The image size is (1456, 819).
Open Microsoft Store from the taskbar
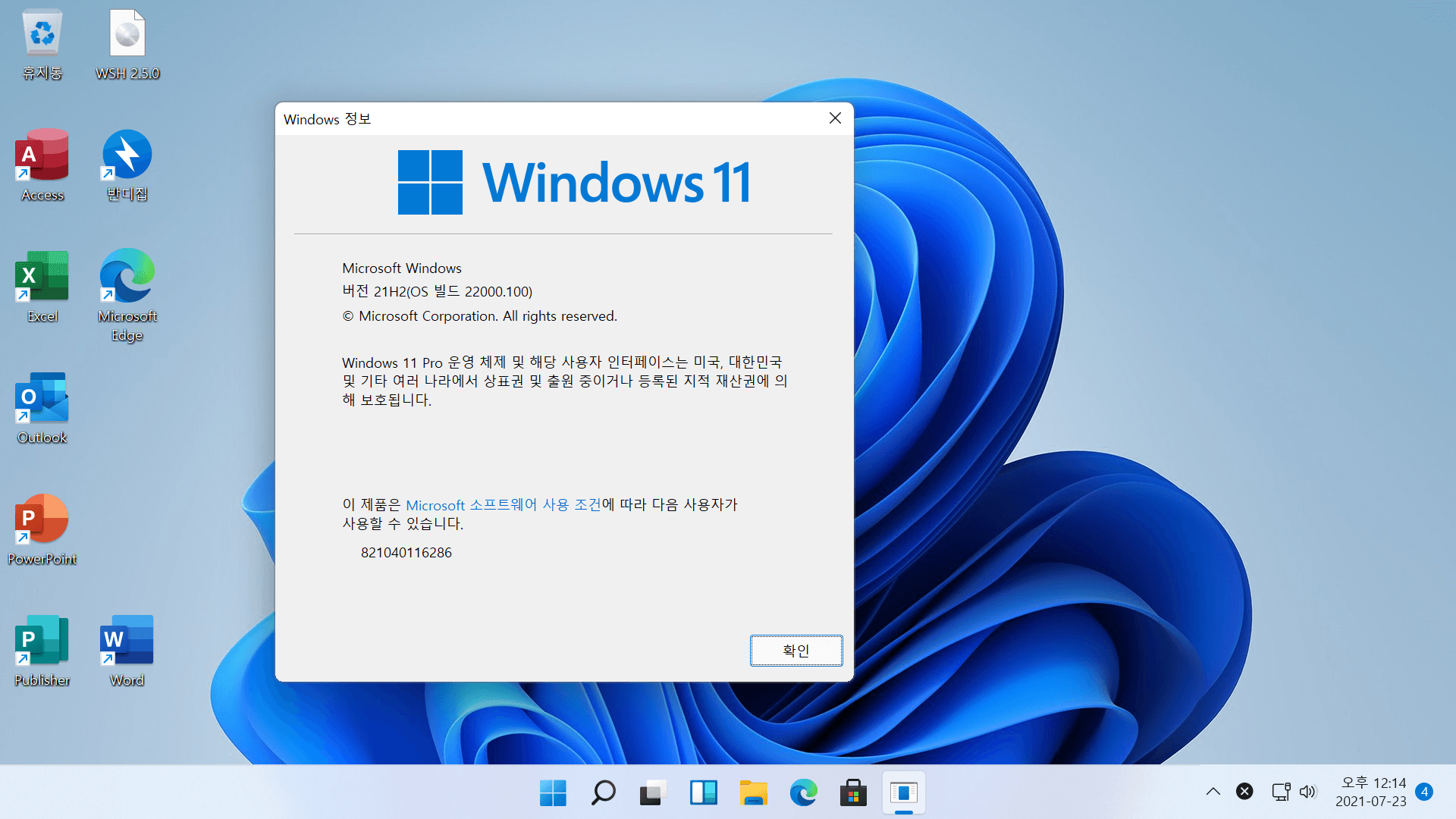pyautogui.click(x=853, y=792)
